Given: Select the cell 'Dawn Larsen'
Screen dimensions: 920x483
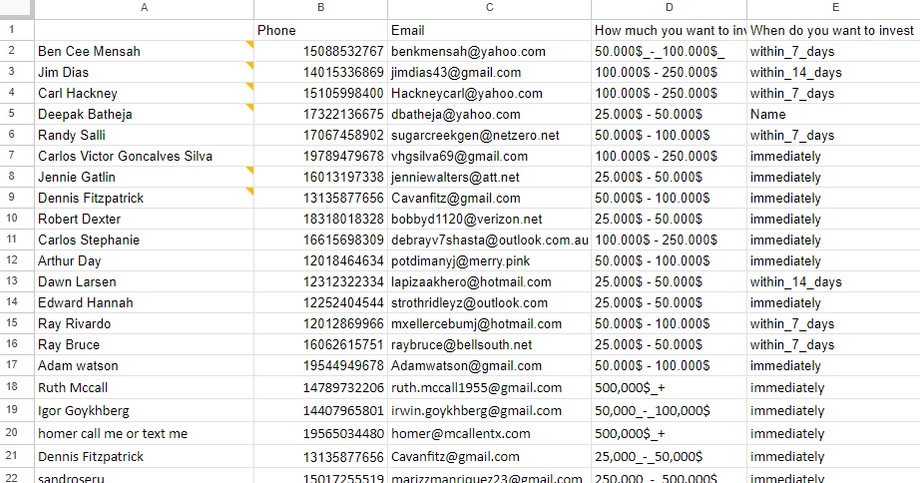Looking at the screenshot, I should coord(144,282).
